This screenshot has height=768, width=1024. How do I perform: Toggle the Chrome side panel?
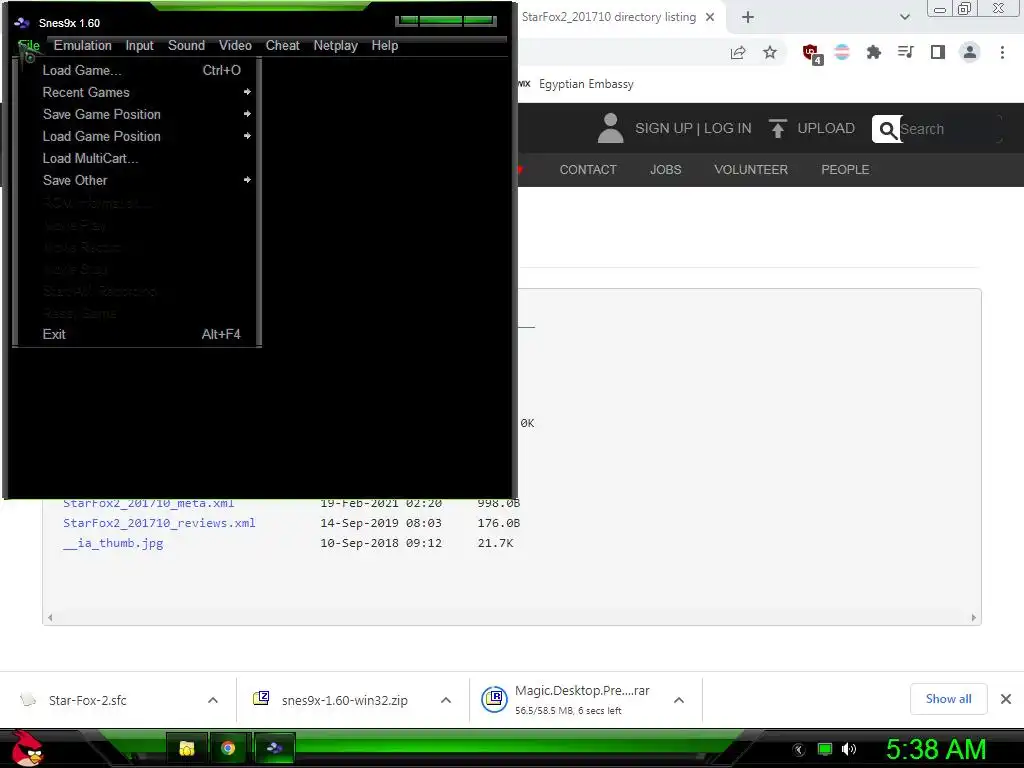pos(938,52)
